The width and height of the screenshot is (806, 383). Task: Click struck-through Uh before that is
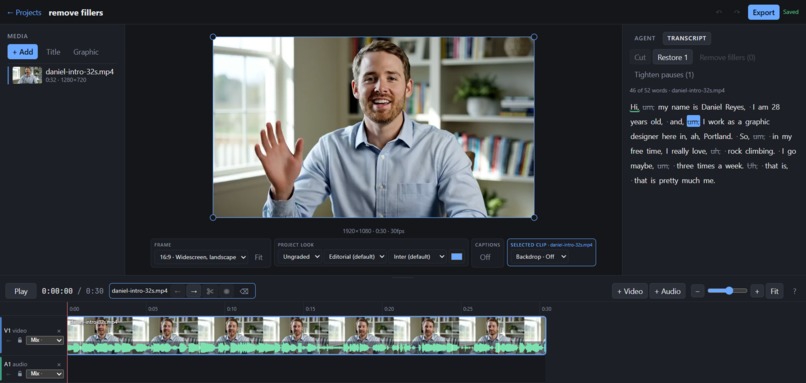point(752,166)
